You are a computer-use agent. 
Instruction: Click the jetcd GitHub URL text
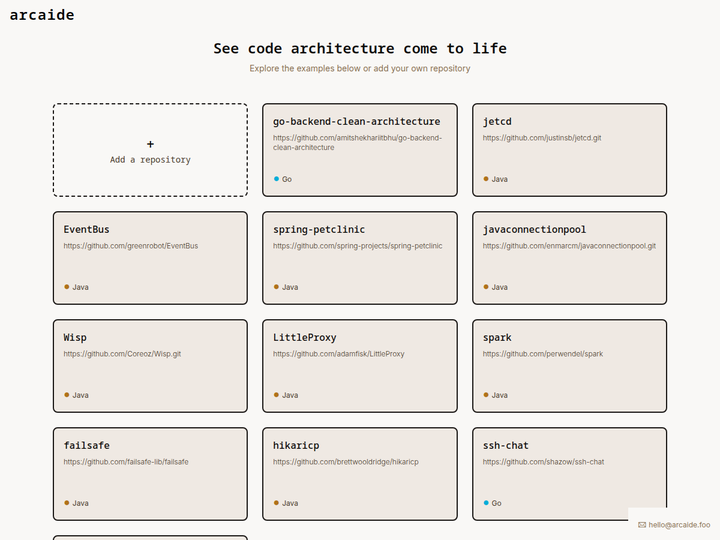(x=542, y=138)
